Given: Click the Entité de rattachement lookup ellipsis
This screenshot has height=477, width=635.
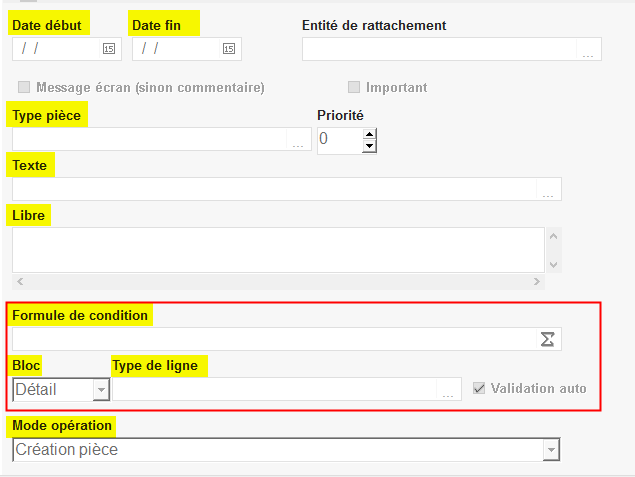Looking at the screenshot, I should 587,51.
